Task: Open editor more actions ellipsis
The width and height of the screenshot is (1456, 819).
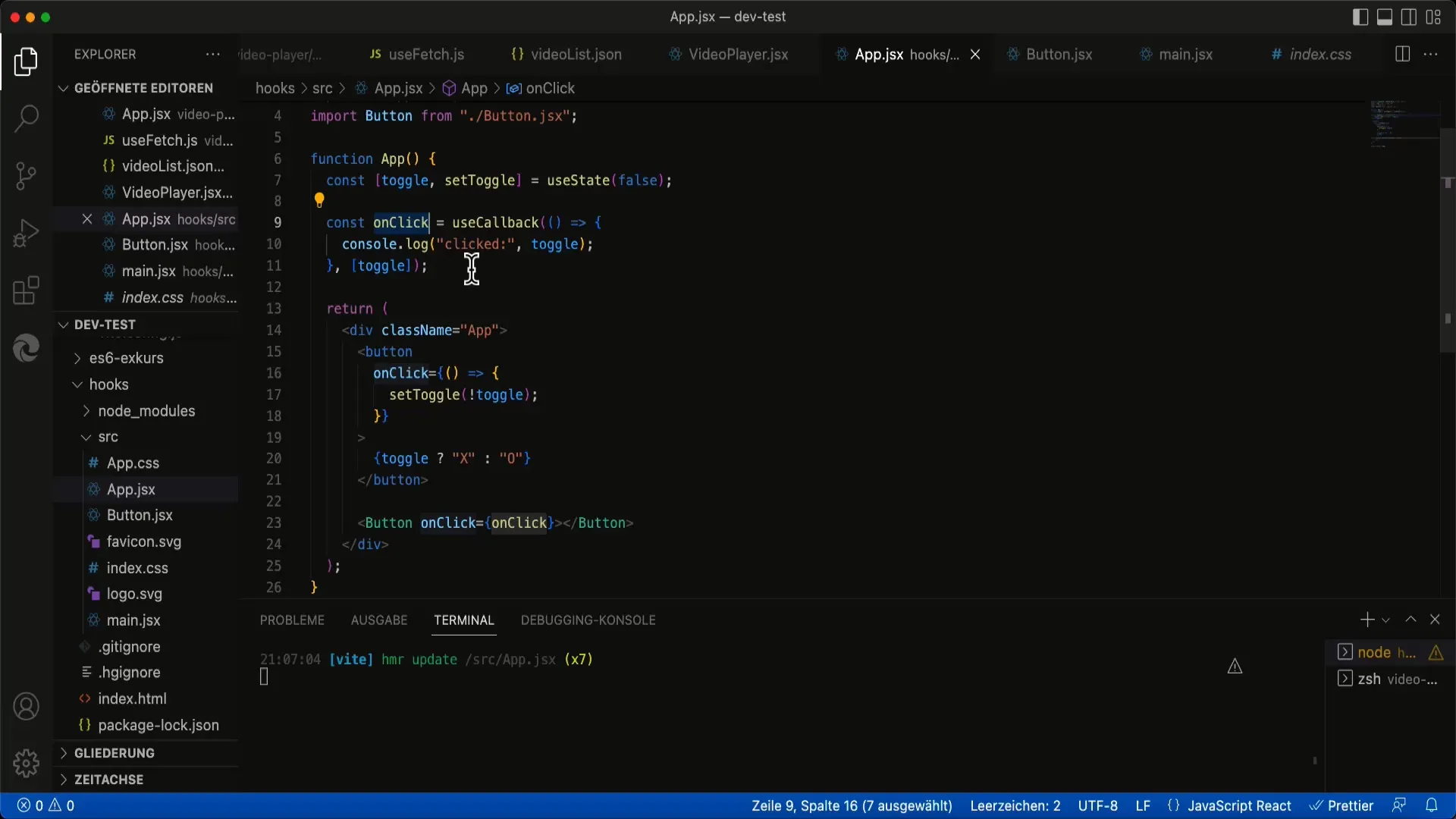Action: tap(1431, 55)
